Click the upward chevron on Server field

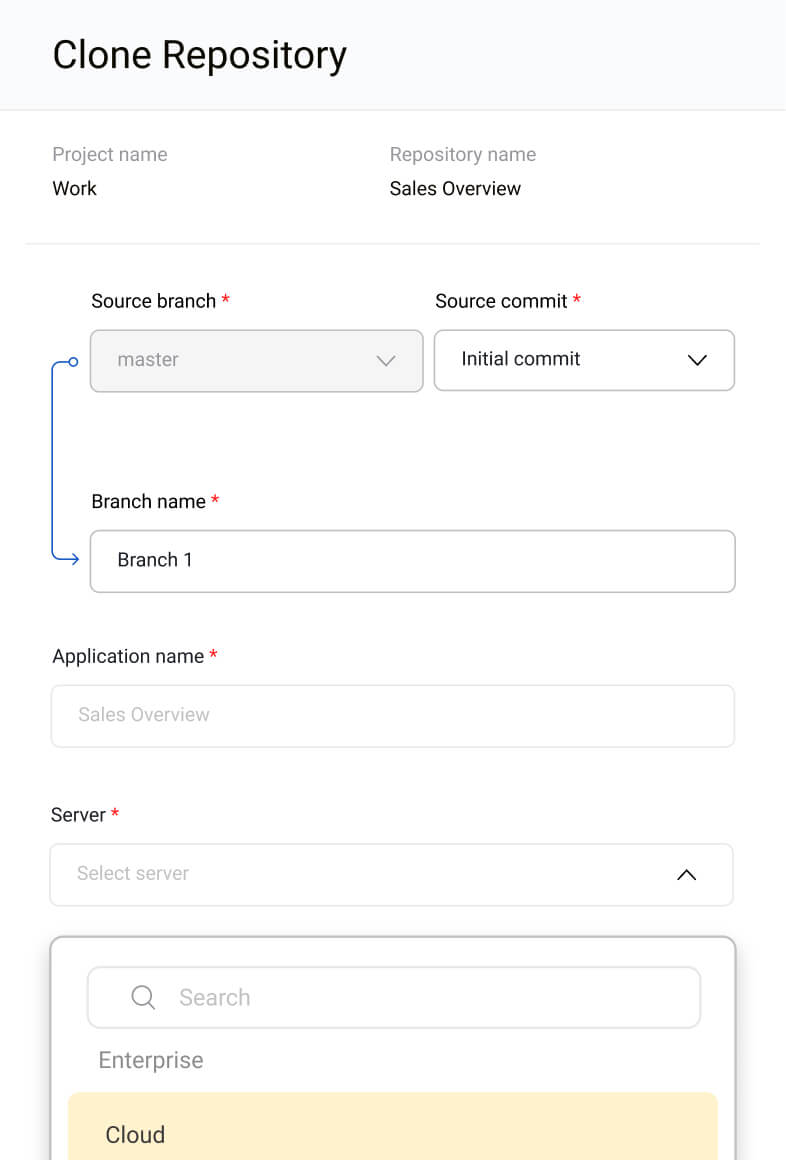pyautogui.click(x=686, y=874)
